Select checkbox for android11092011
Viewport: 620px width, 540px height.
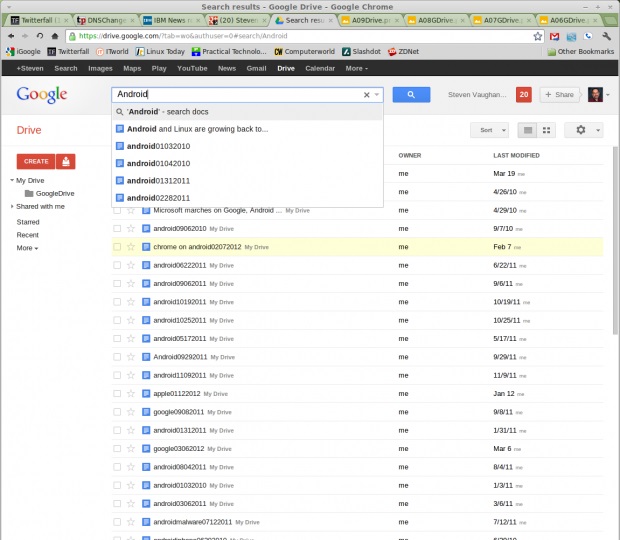click(117, 375)
